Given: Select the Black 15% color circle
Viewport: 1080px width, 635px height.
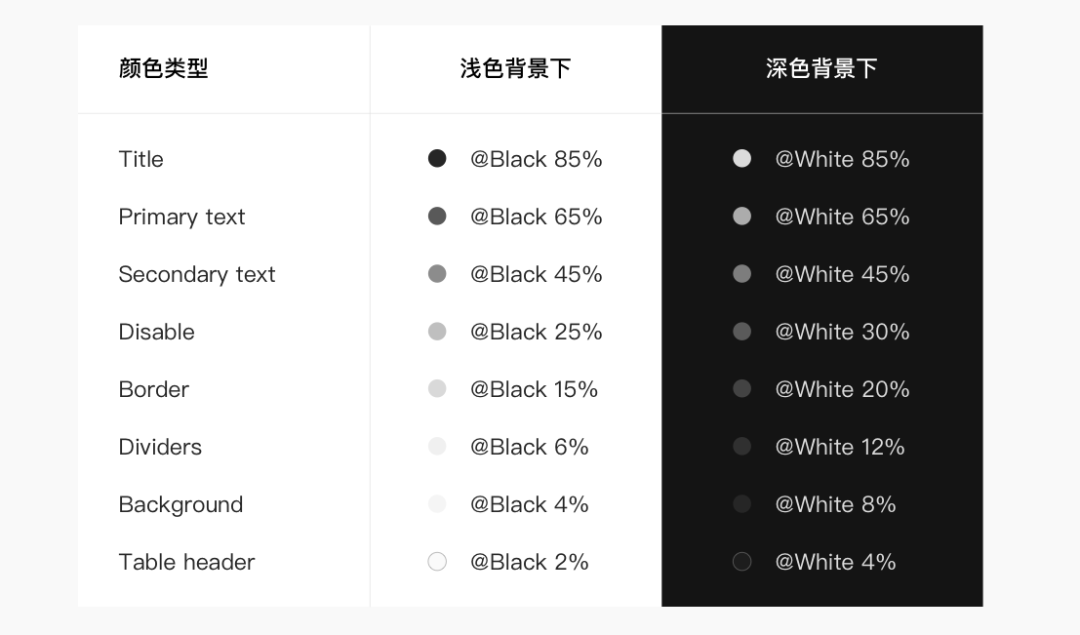Looking at the screenshot, I should (437, 388).
